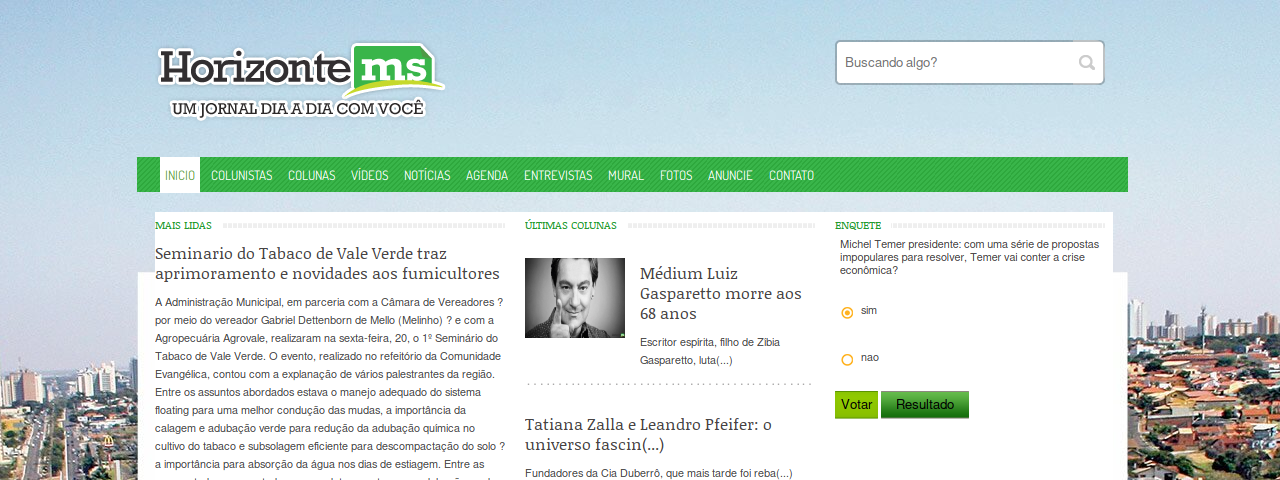Click the 'Fundadores da Cia Duberrô' excerpt
1280x480 pixels.
658,473
